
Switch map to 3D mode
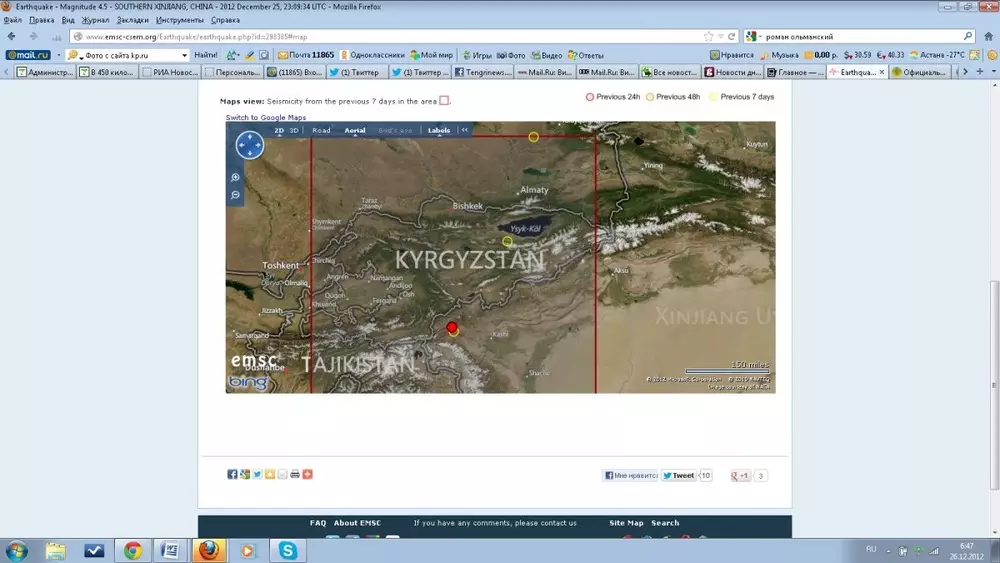pos(294,130)
